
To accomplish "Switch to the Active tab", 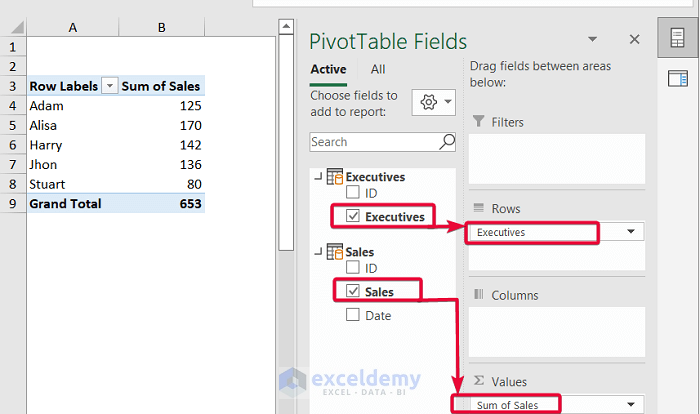I will 328,69.
